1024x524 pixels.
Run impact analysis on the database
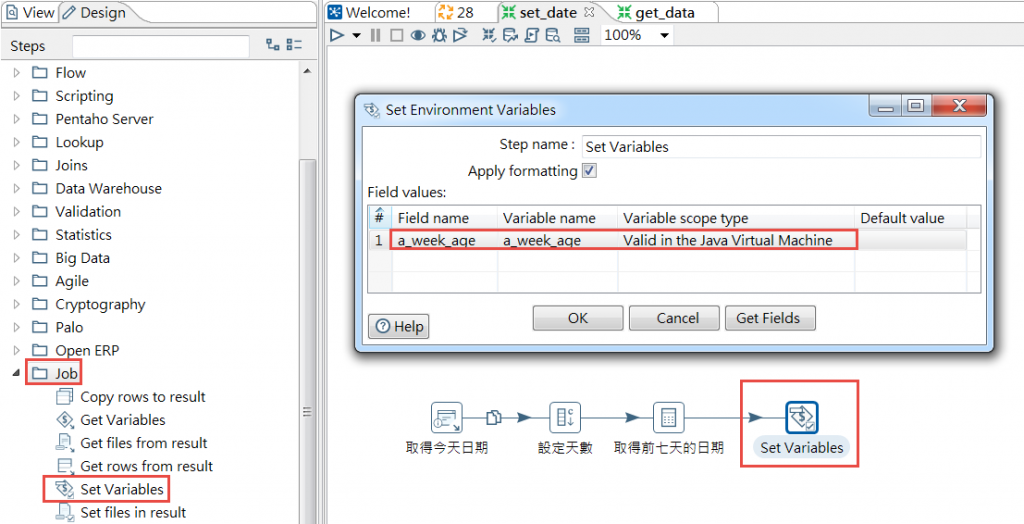pyautogui.click(x=511, y=35)
